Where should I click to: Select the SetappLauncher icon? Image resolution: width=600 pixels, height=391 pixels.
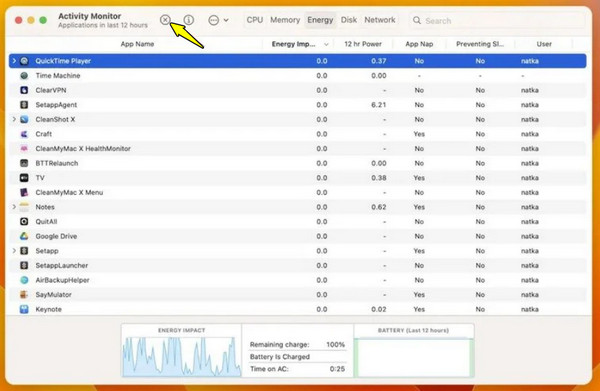(24, 266)
